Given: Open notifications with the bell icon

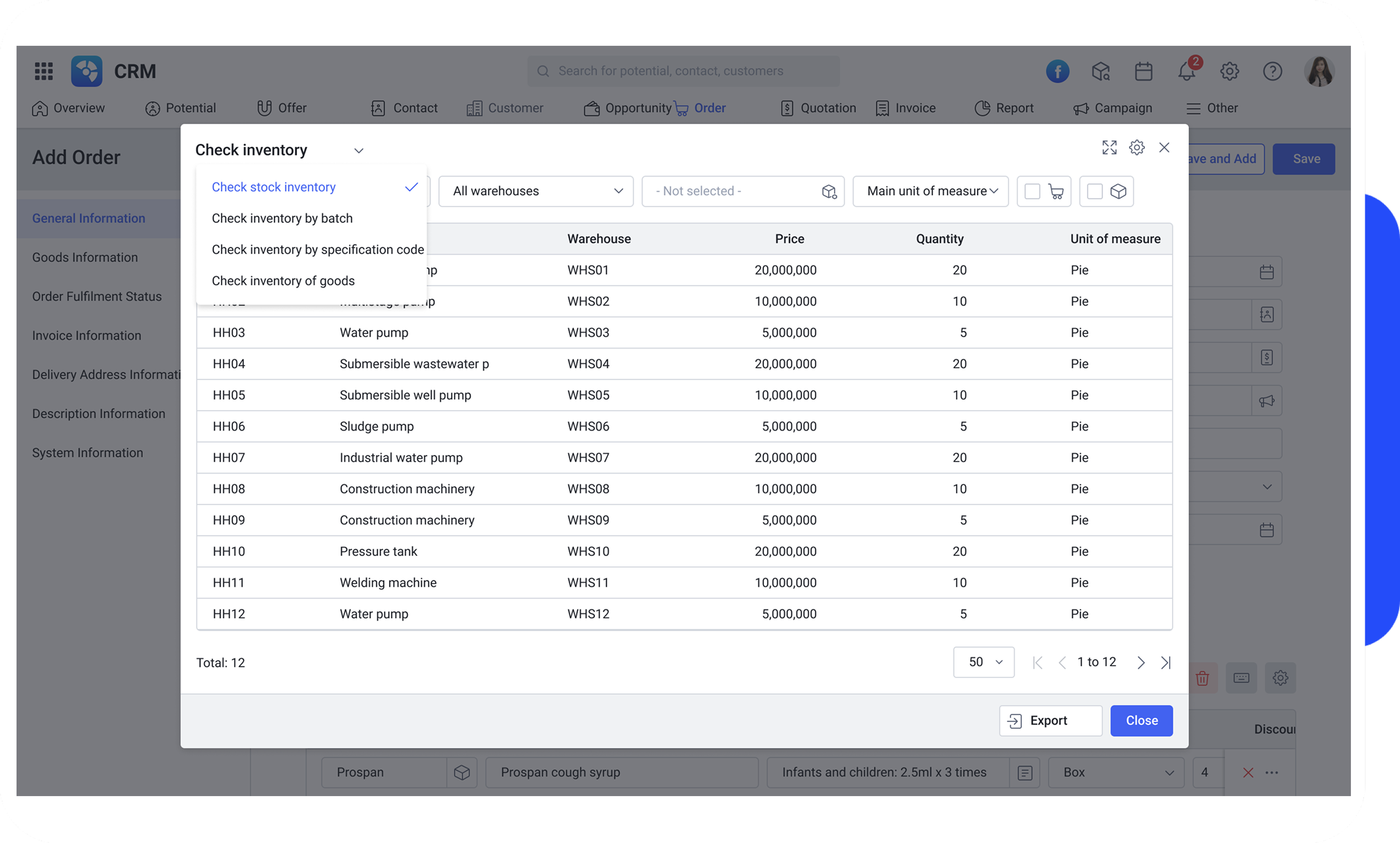Looking at the screenshot, I should [1186, 71].
